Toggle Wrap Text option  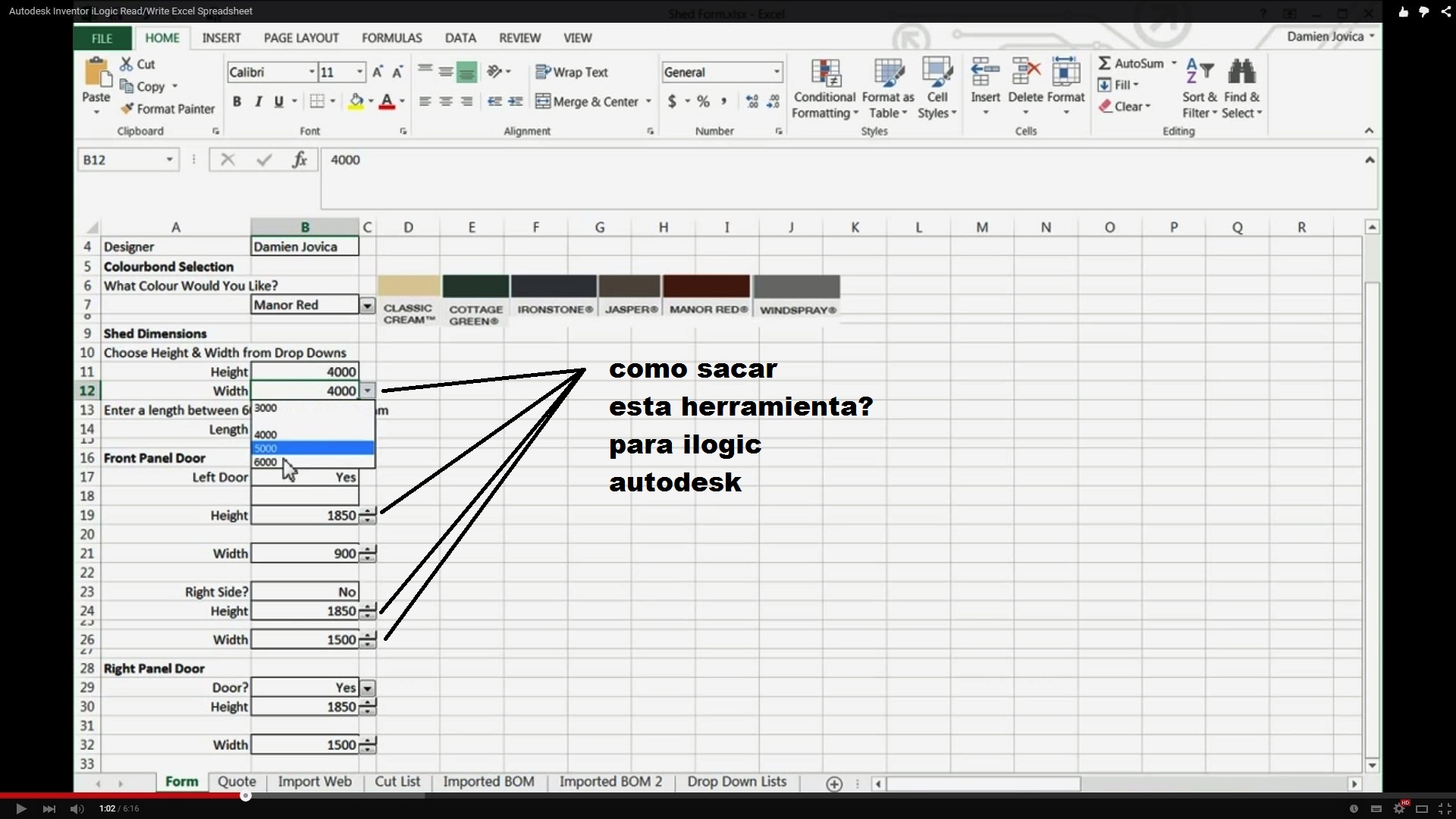[x=572, y=72]
